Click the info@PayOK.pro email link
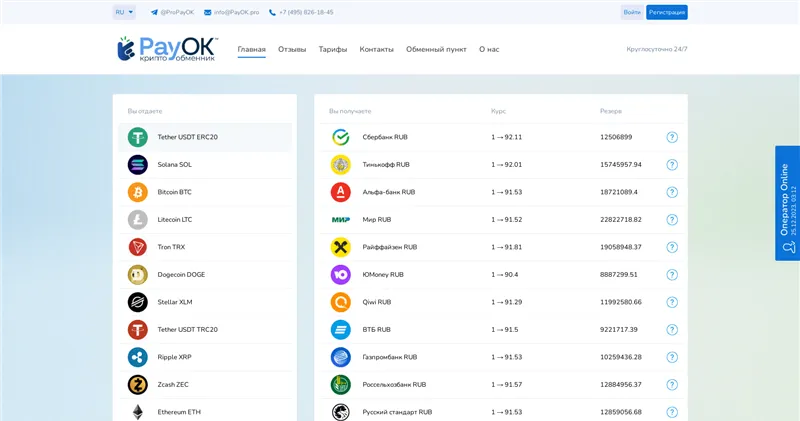The width and height of the screenshot is (800, 421). point(232,12)
